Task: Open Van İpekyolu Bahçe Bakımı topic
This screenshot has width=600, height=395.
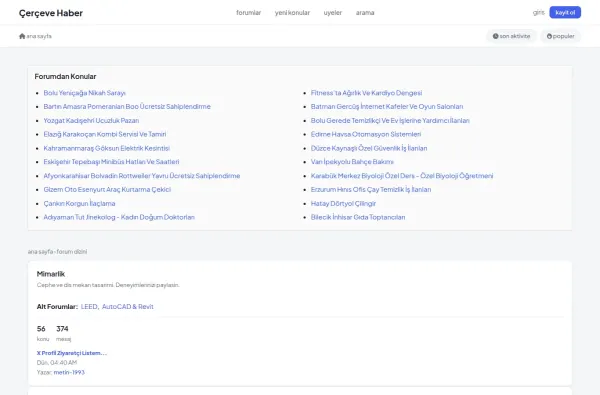Action: click(x=352, y=162)
